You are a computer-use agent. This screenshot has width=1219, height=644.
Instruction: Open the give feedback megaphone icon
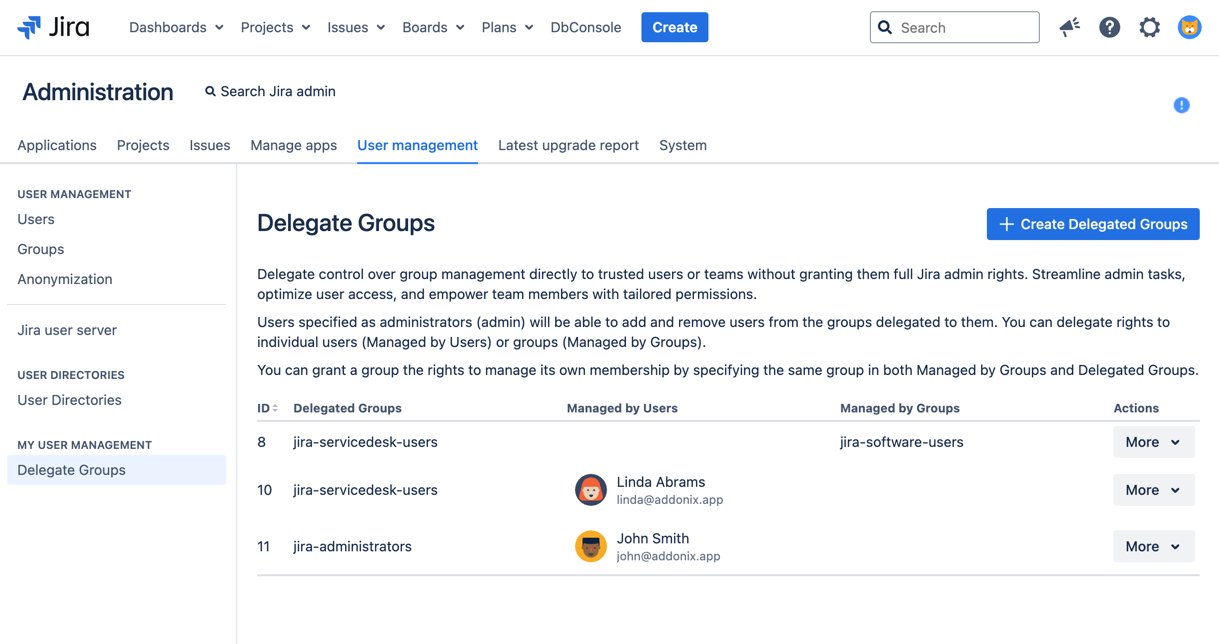[1069, 27]
